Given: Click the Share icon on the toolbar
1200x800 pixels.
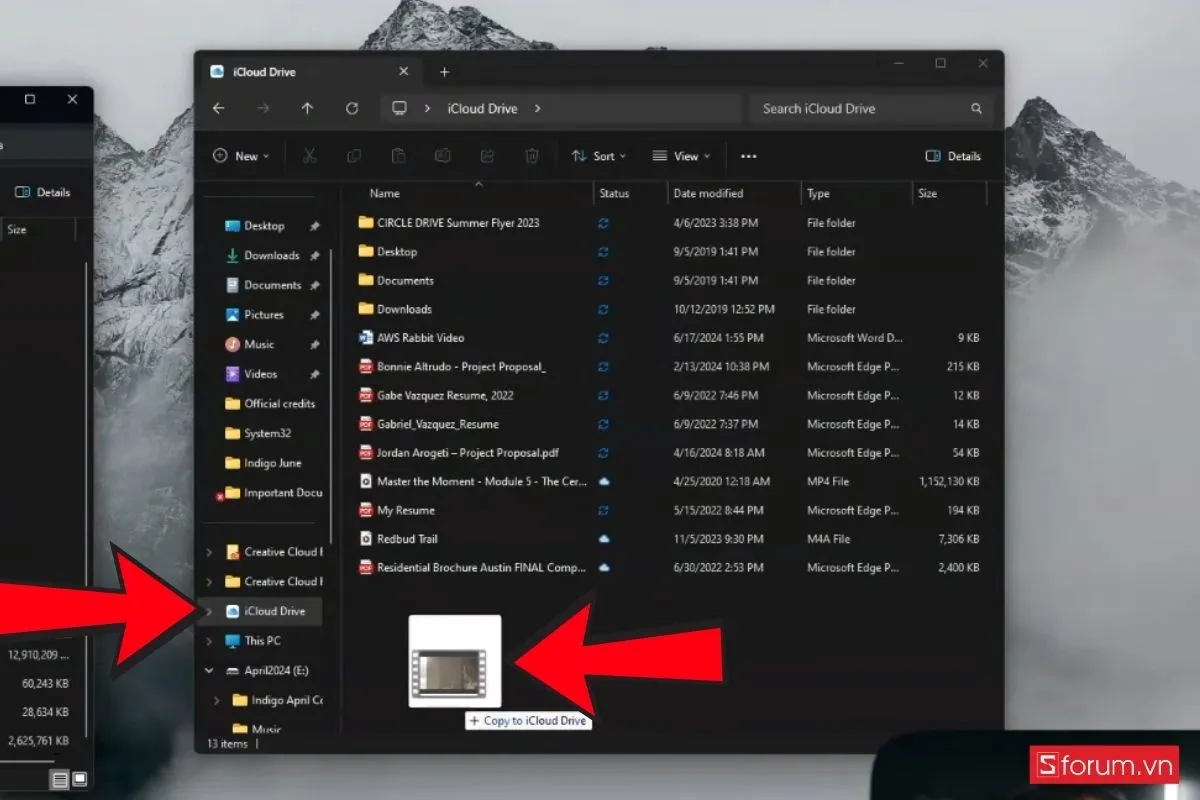Looking at the screenshot, I should tap(487, 156).
